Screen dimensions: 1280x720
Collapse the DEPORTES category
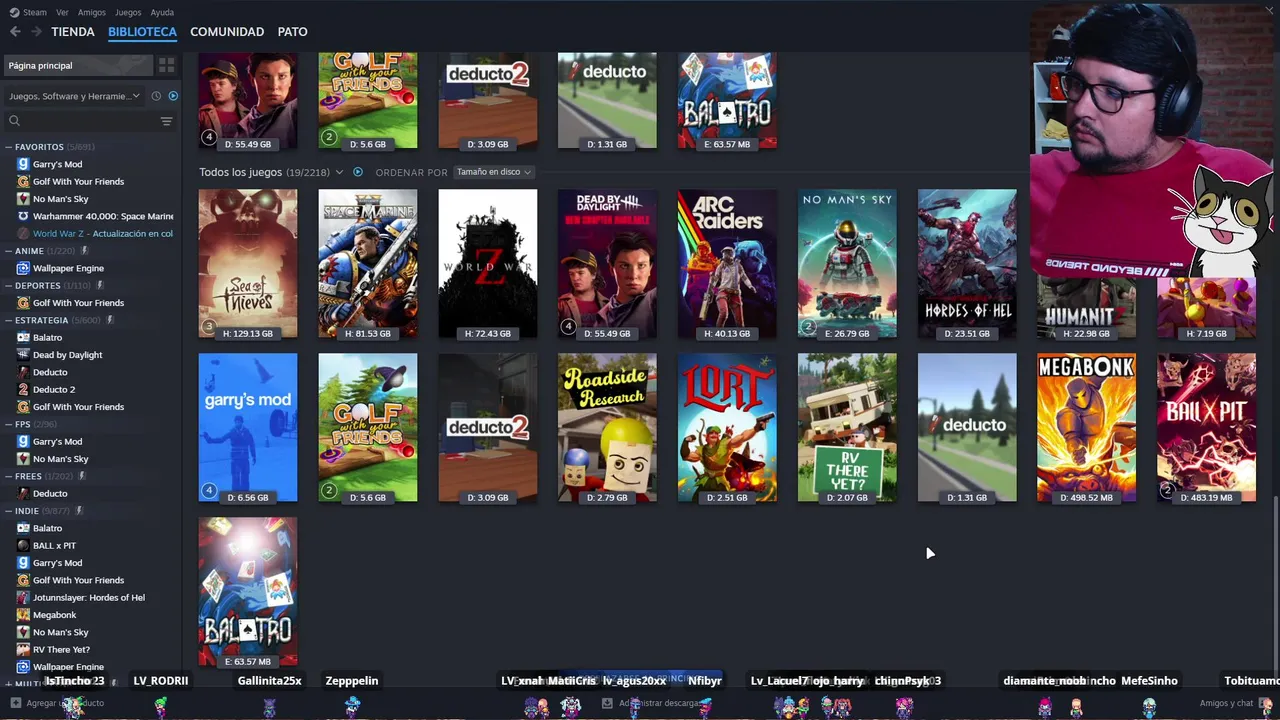[x=9, y=286]
